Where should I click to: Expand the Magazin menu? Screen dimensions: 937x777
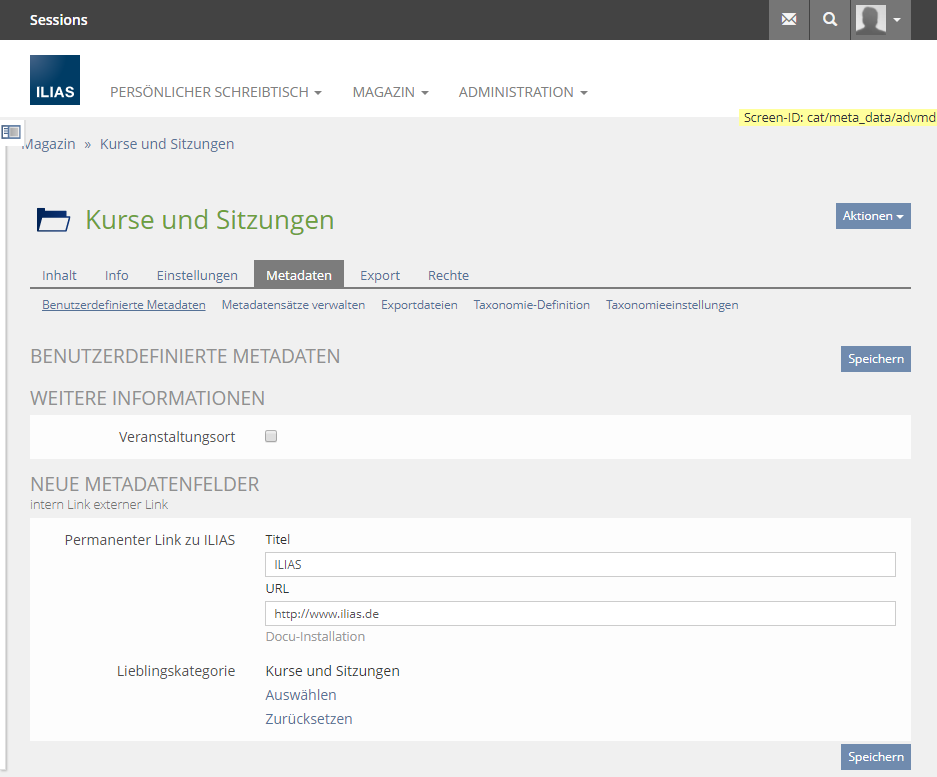click(x=390, y=92)
